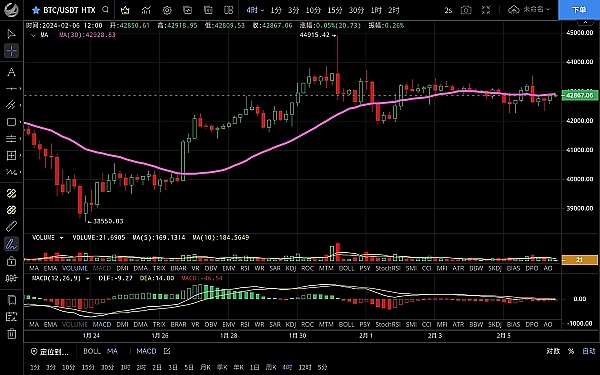Screen dimensions: 600x375
Task: Click the blue 下单 order button
Action: click(579, 10)
